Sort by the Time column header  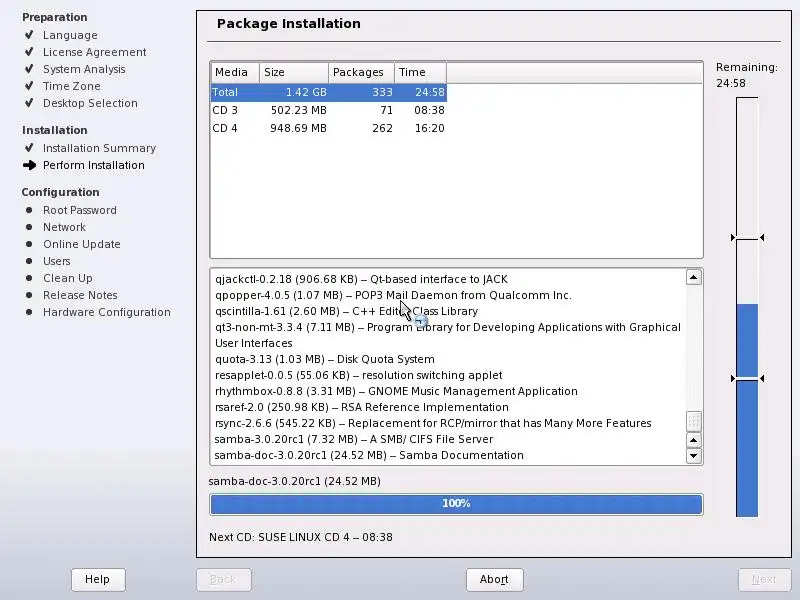(420, 72)
